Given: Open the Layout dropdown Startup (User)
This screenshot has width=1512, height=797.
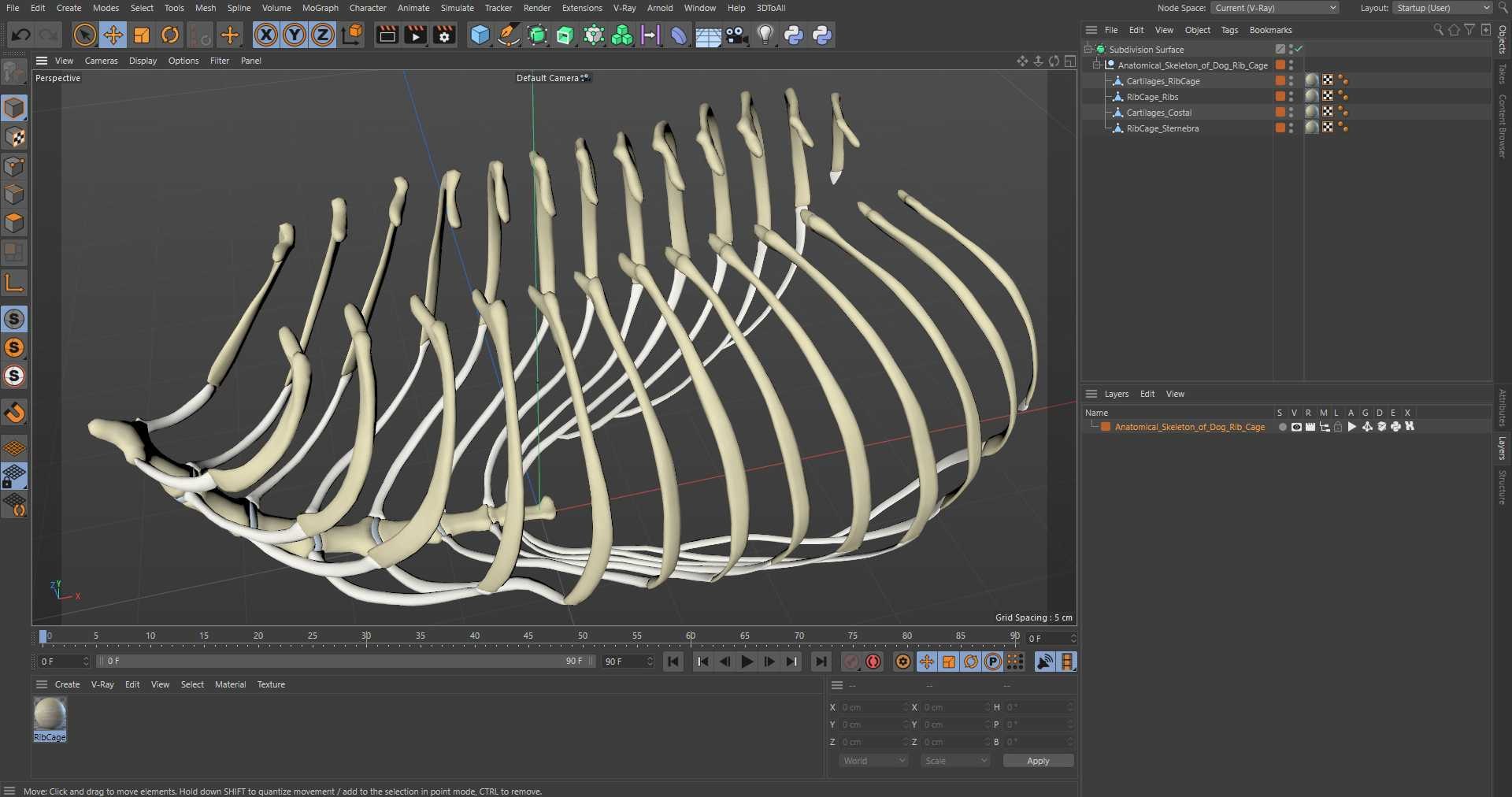Looking at the screenshot, I should tap(1442, 8).
